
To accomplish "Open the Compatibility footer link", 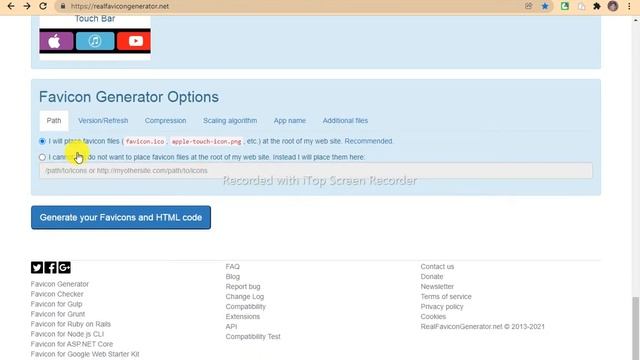I will point(246,307).
